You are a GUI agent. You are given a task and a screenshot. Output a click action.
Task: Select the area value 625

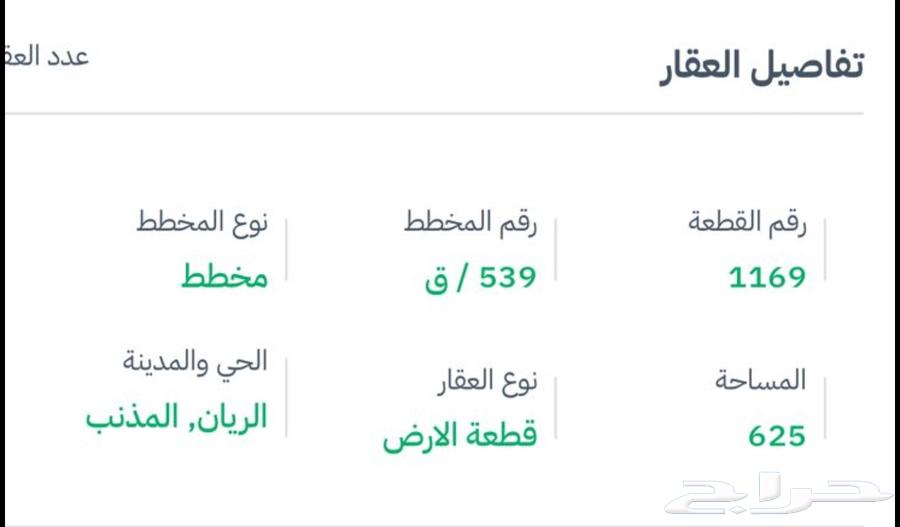pyautogui.click(x=776, y=435)
